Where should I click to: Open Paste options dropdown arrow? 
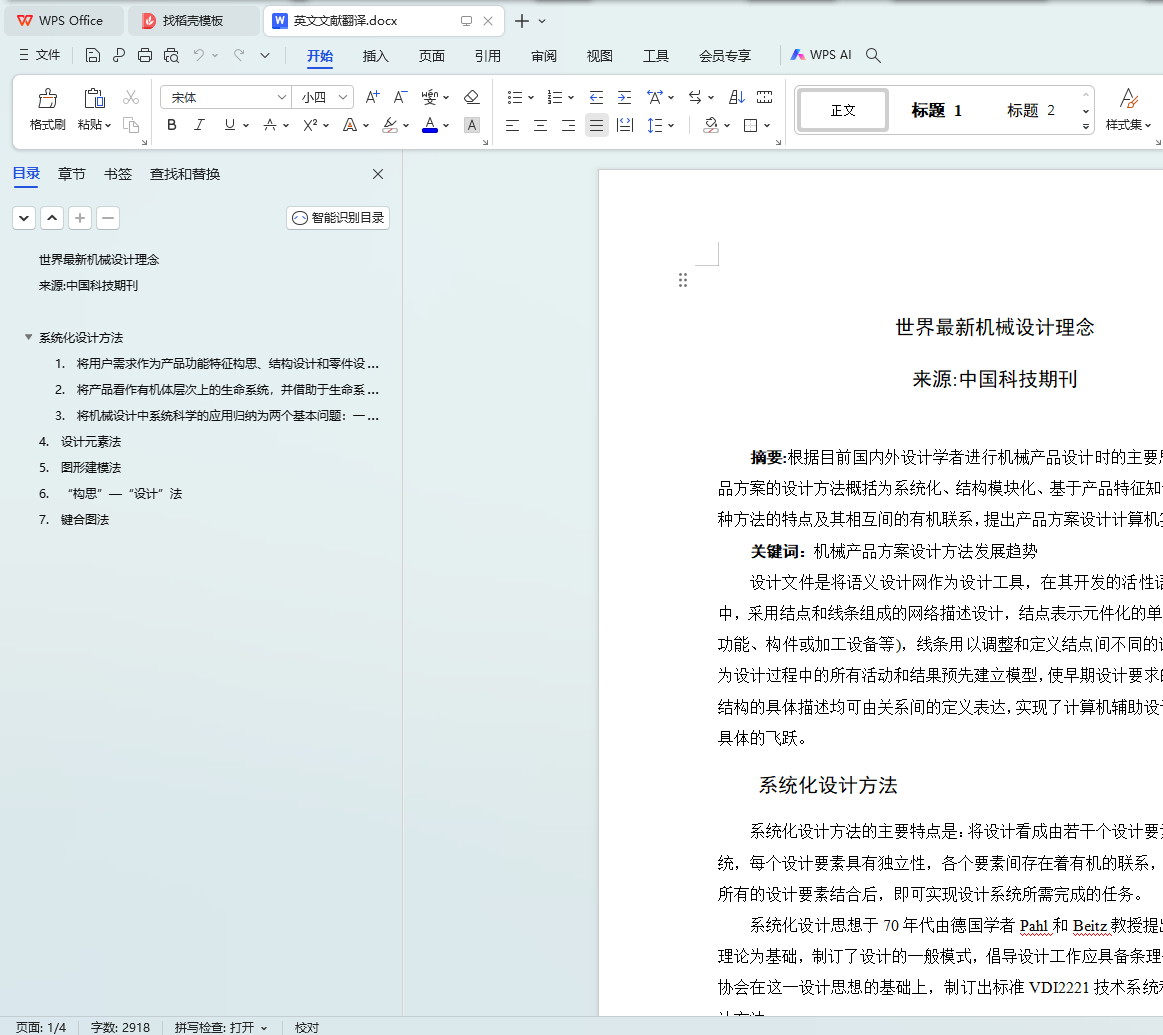point(108,125)
